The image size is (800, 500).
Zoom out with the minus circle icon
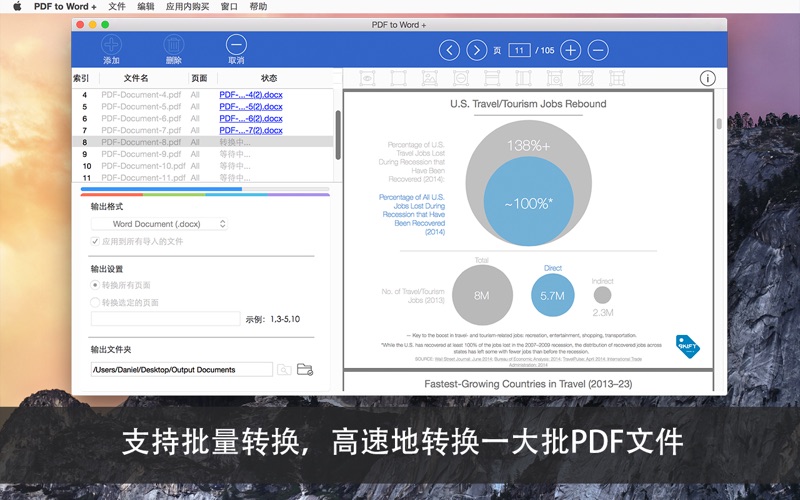click(598, 50)
